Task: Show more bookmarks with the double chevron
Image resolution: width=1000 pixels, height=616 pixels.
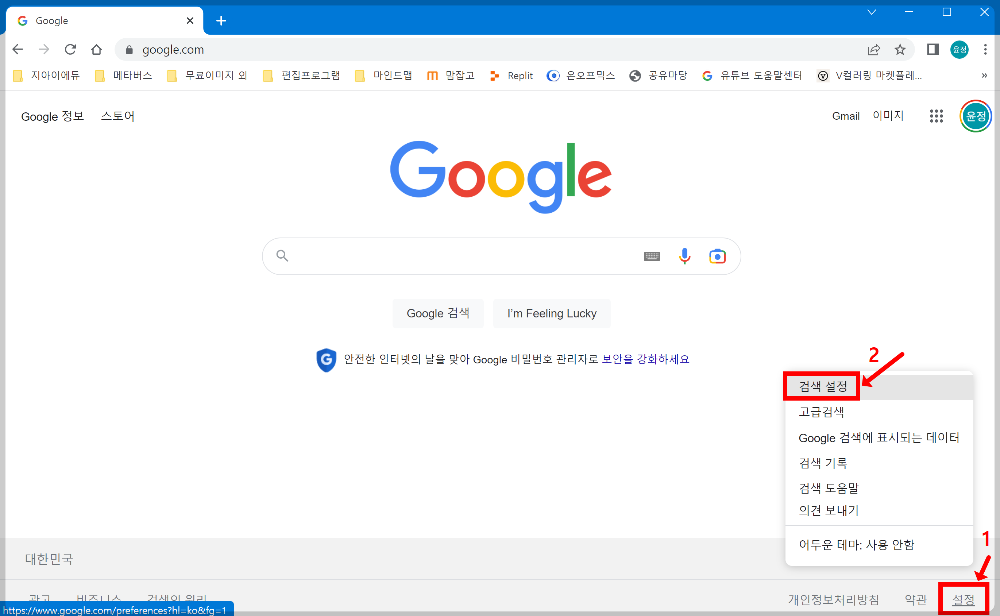Action: pos(984,76)
